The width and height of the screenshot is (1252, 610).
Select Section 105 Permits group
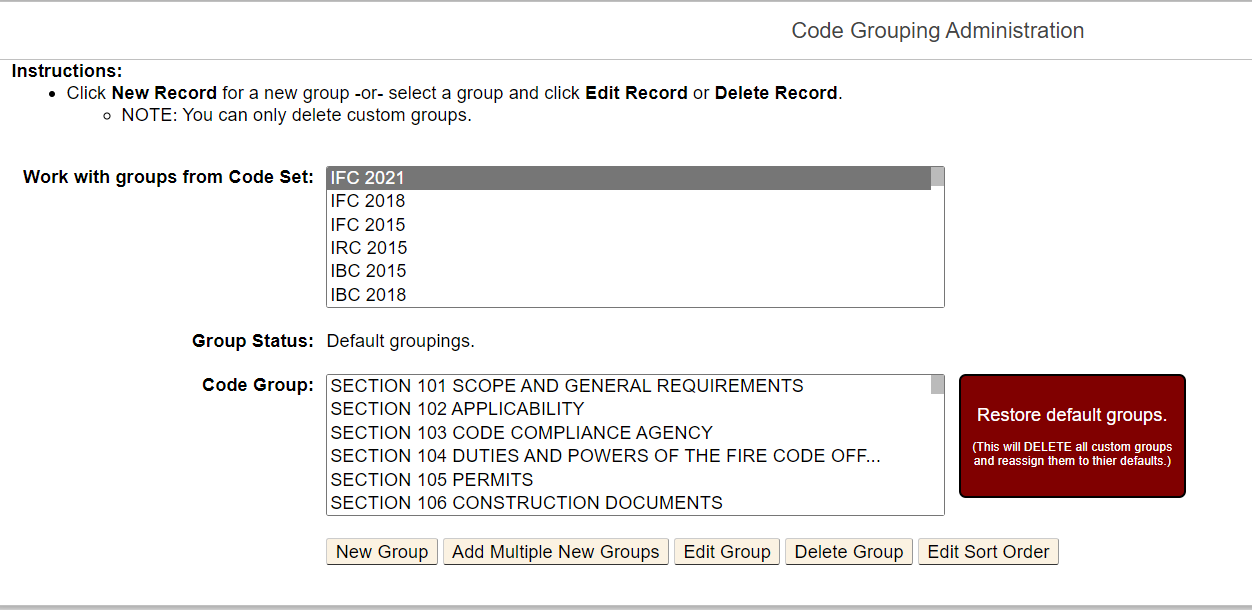[x=432, y=480]
